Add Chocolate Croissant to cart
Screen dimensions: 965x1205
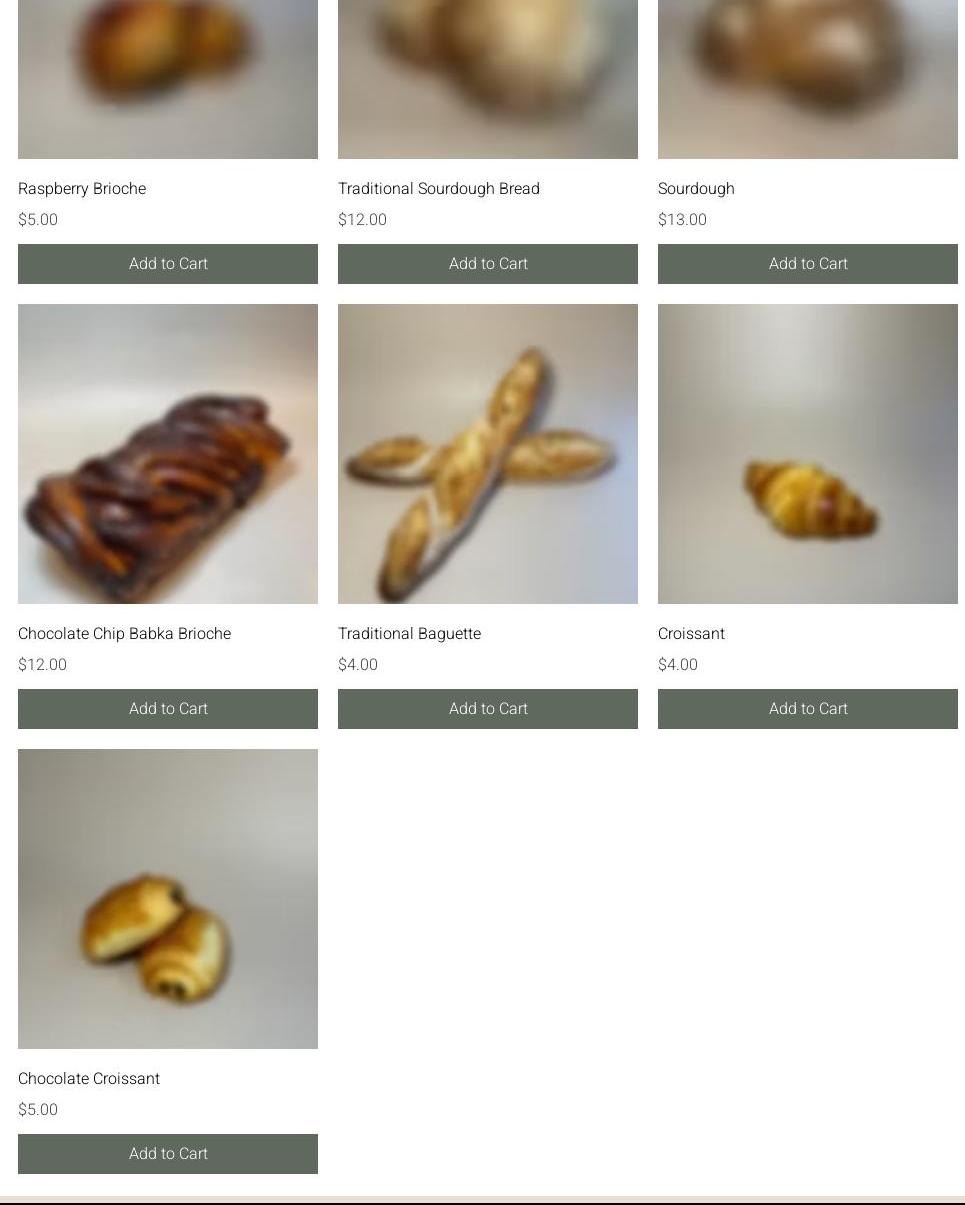coord(168,1154)
